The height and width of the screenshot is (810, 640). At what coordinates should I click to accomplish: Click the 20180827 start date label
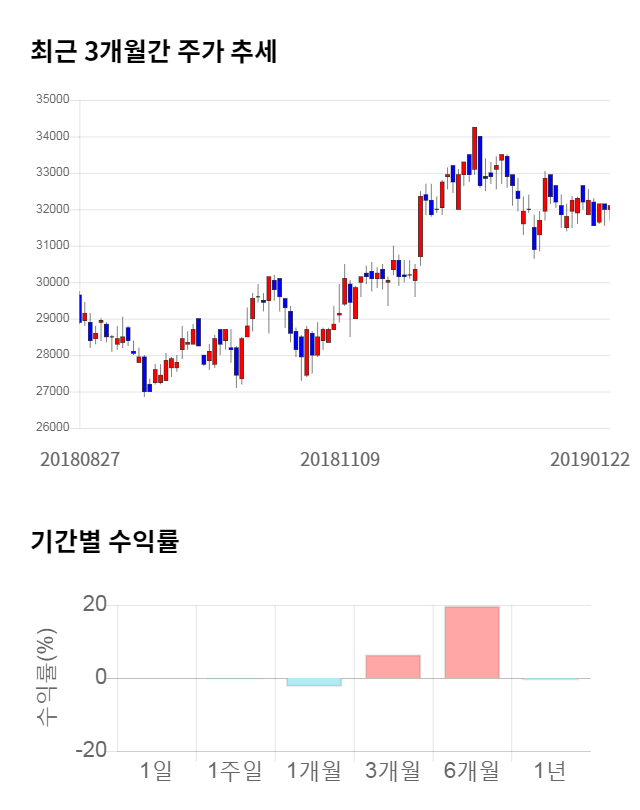(80, 458)
